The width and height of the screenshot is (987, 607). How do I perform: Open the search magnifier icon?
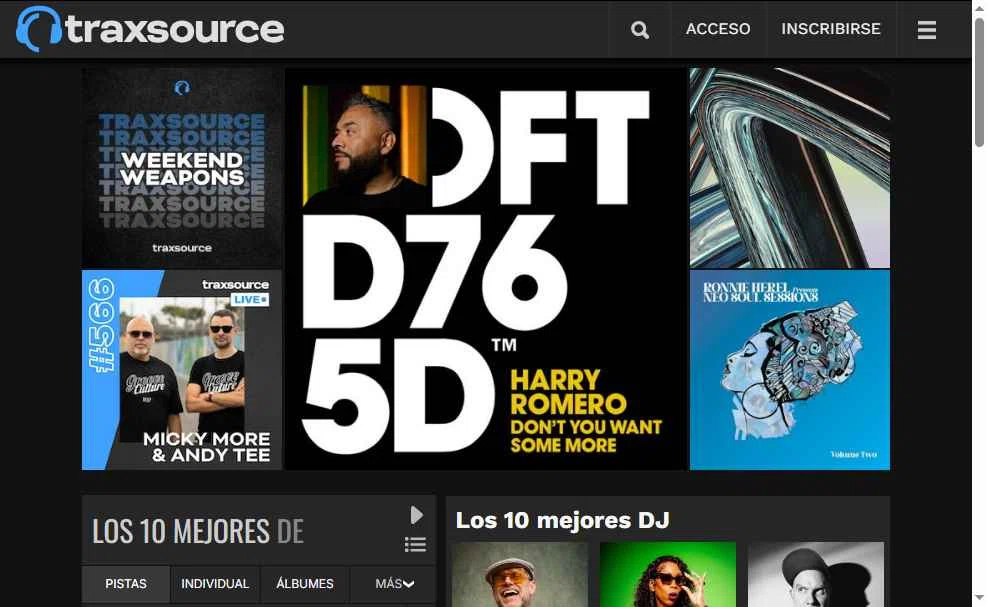tap(640, 30)
